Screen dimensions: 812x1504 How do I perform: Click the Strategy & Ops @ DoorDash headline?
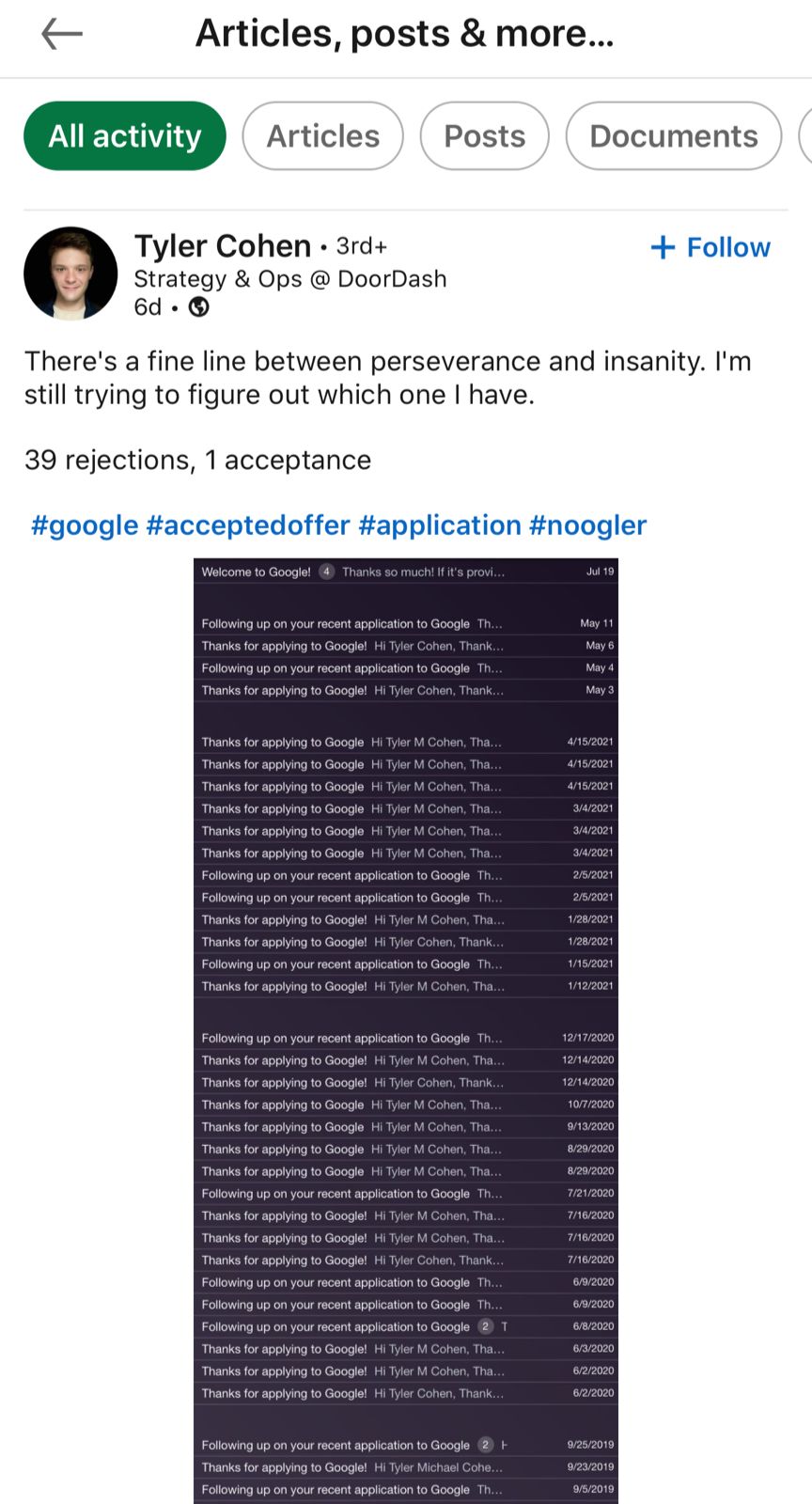(x=290, y=279)
